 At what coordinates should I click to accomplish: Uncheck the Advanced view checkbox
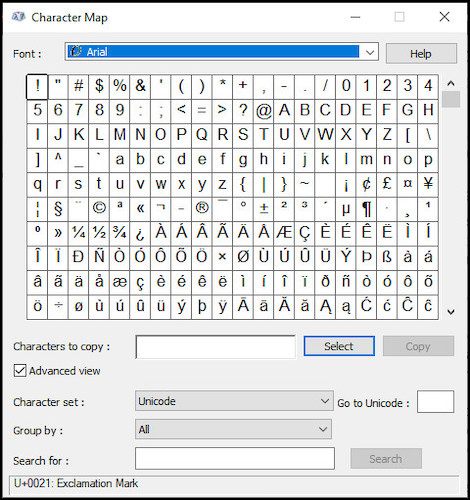[x=20, y=371]
